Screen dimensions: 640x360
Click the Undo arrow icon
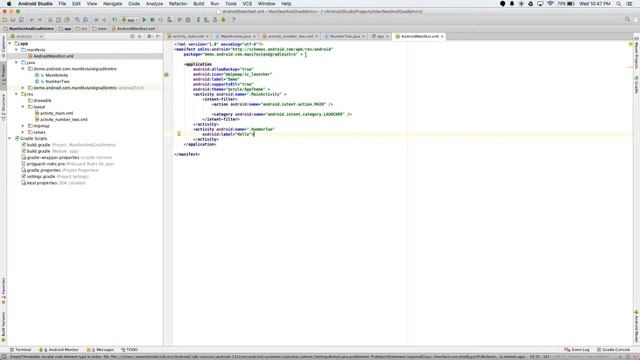pos(32,20)
